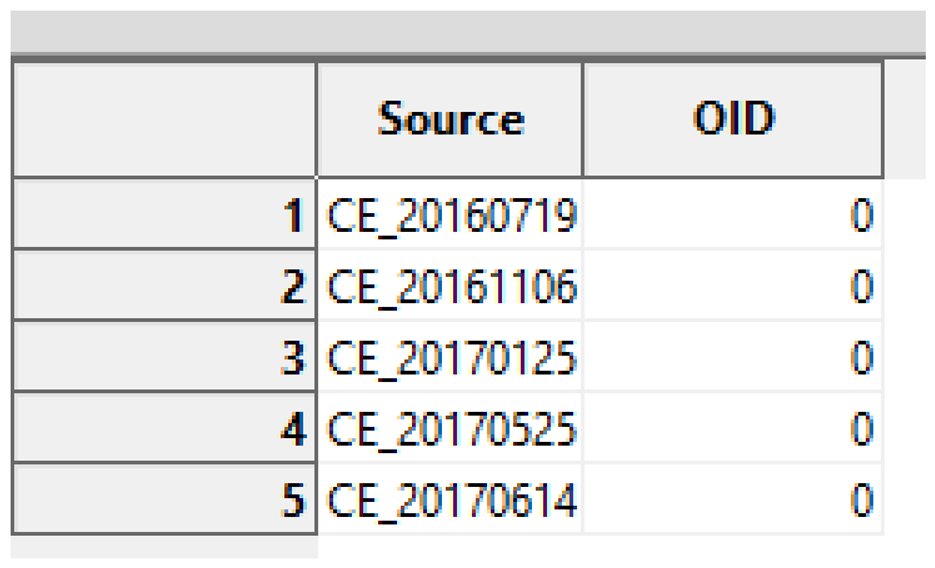Select the CE_20170525 source entry

[452, 429]
